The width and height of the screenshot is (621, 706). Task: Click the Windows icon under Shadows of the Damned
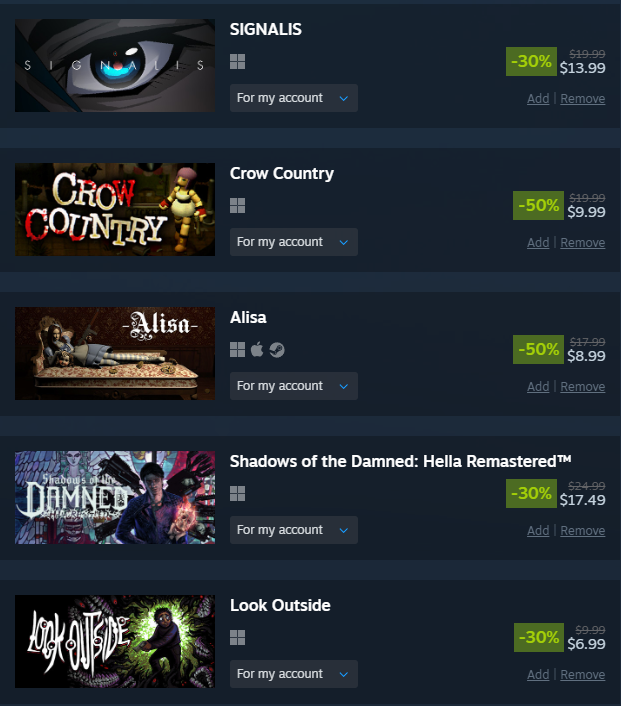[x=237, y=493]
